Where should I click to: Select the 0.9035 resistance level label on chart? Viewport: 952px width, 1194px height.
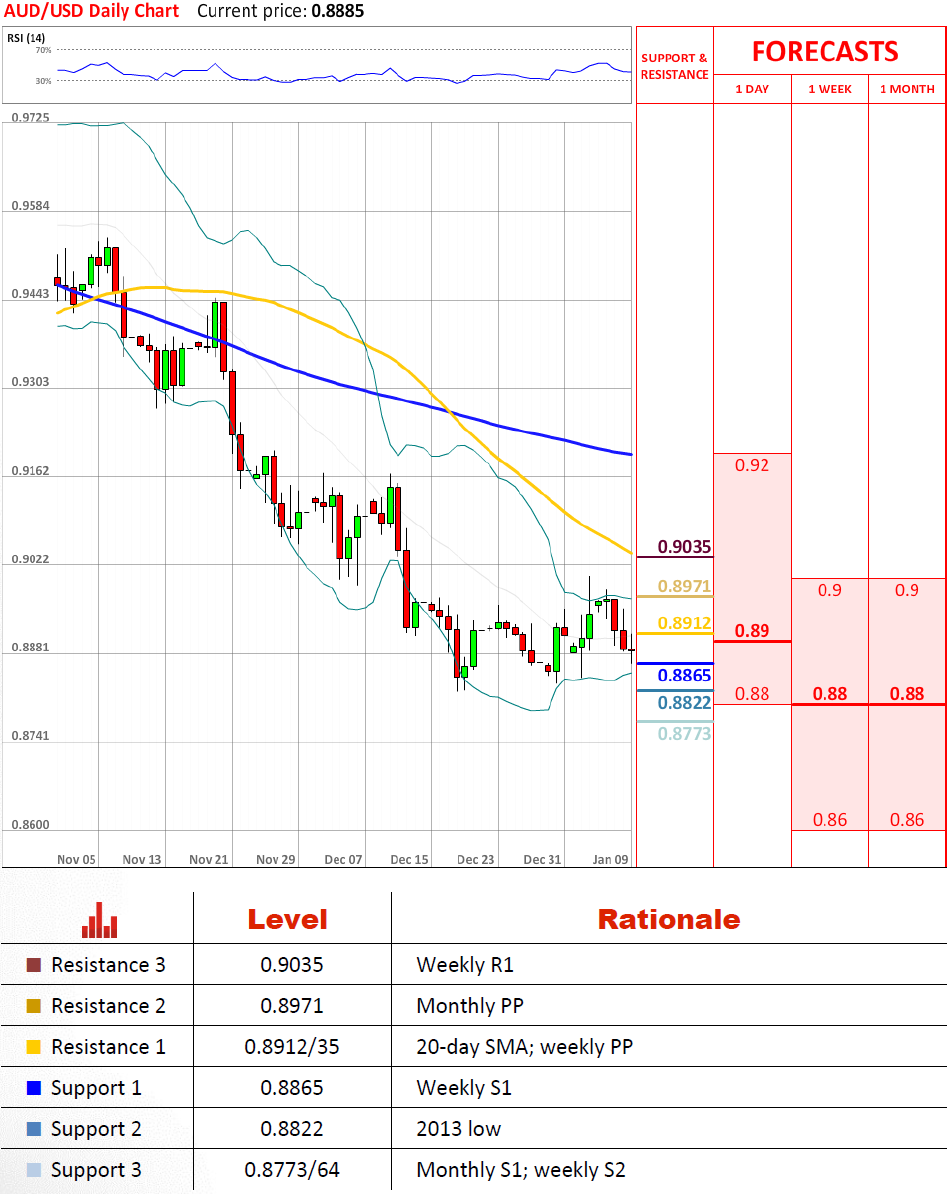tap(684, 547)
